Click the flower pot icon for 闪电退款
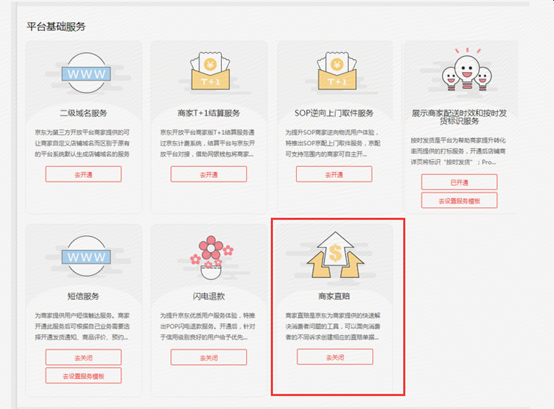 click(211, 257)
